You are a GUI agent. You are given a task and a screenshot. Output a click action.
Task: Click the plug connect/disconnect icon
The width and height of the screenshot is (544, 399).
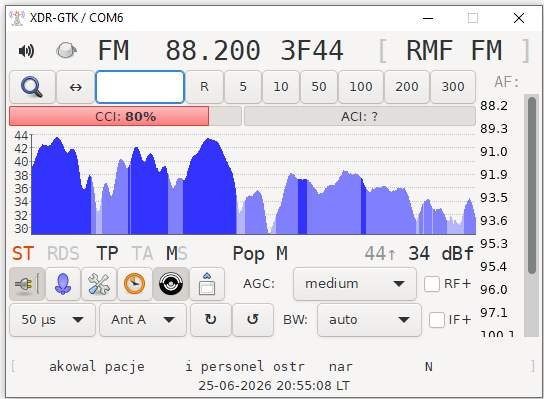point(27,284)
